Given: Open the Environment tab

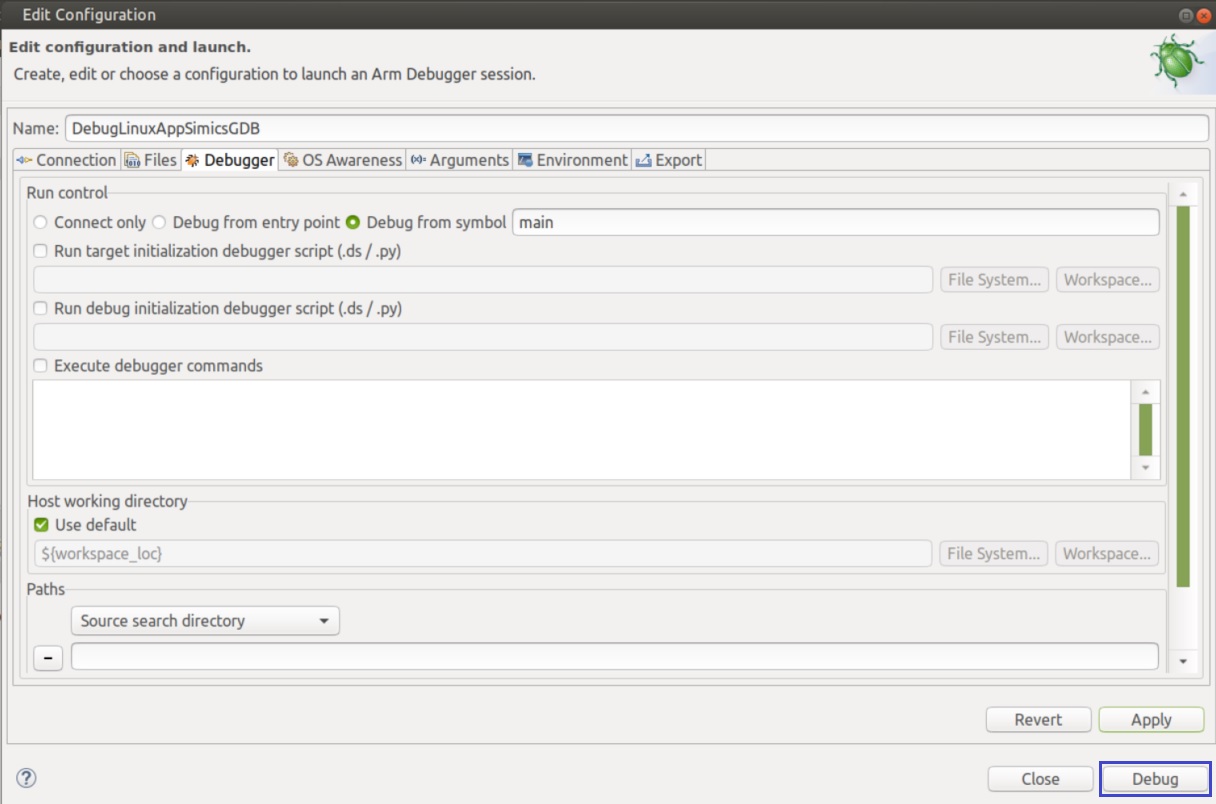Looking at the screenshot, I should click(572, 160).
